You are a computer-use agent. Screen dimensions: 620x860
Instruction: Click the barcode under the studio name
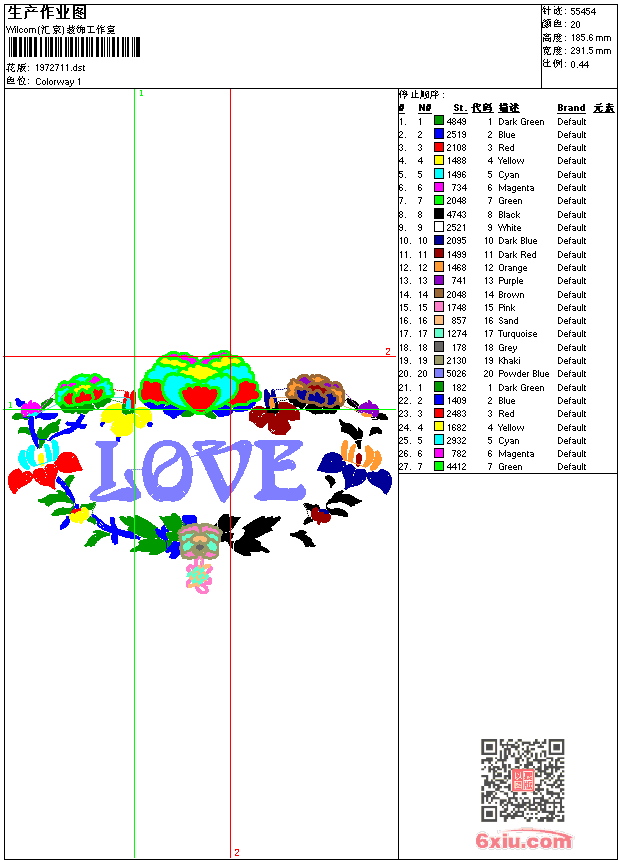click(74, 47)
